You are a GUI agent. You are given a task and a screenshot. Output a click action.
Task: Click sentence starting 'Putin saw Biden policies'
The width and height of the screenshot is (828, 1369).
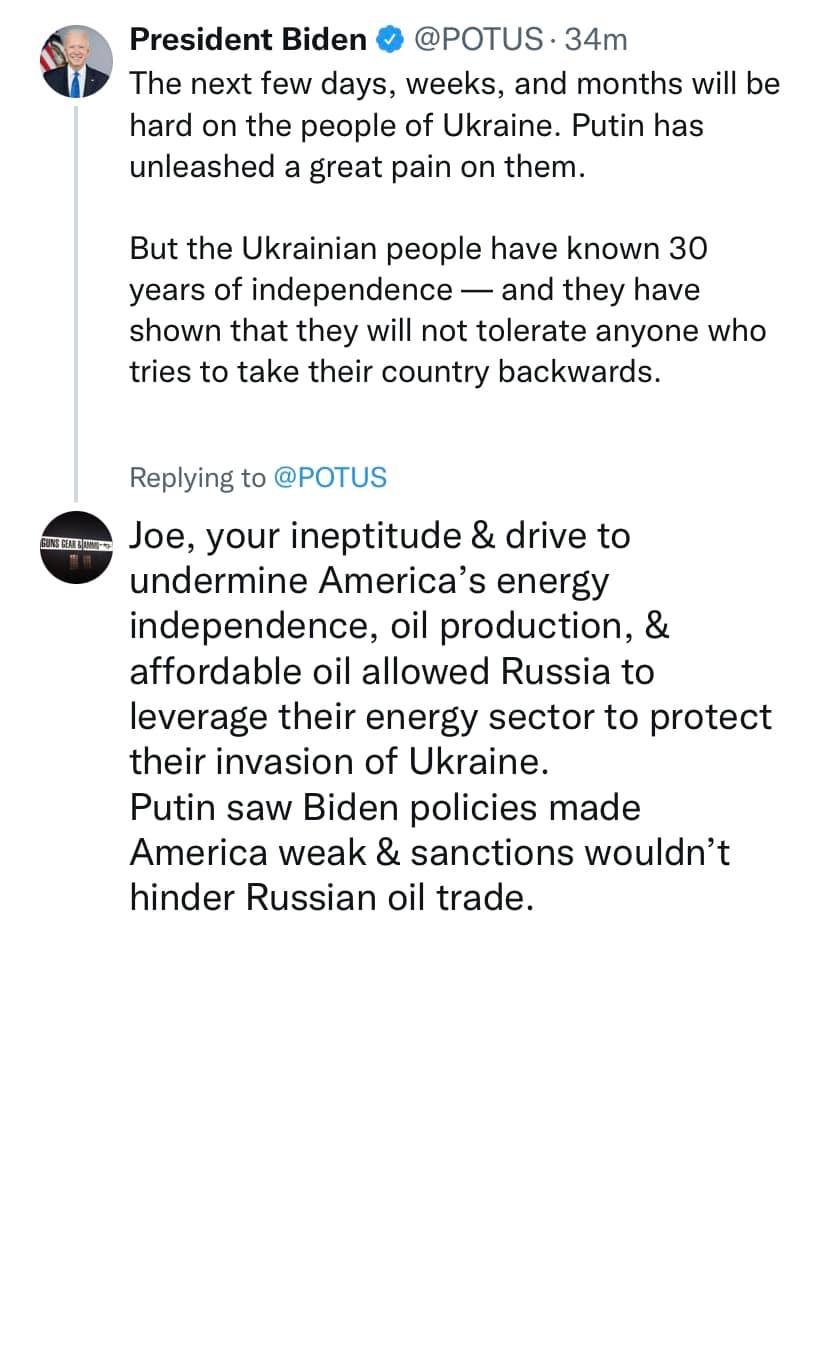[385, 807]
